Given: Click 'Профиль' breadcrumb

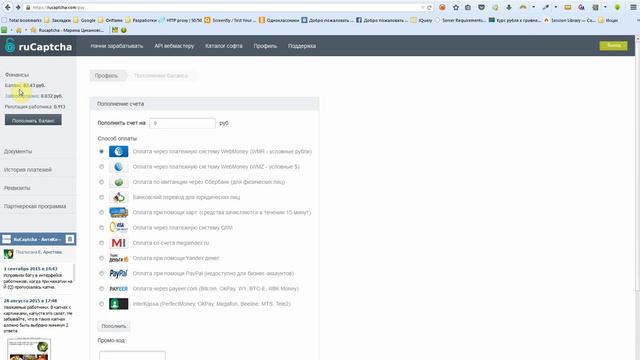Looking at the screenshot, I should (x=107, y=76).
